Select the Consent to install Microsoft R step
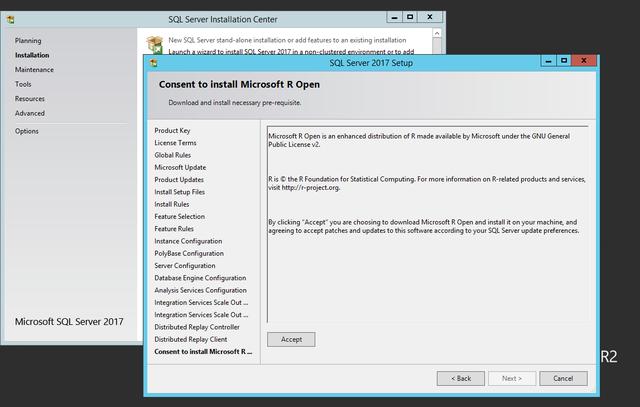Screen dimensions: 640x407 [203, 351]
